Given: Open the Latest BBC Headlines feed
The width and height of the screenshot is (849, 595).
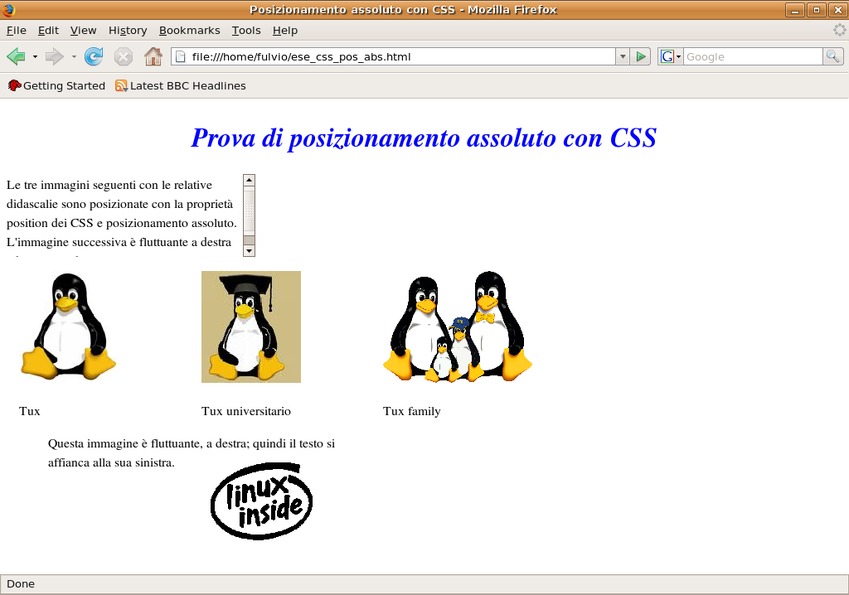Looking at the screenshot, I should coord(180,86).
